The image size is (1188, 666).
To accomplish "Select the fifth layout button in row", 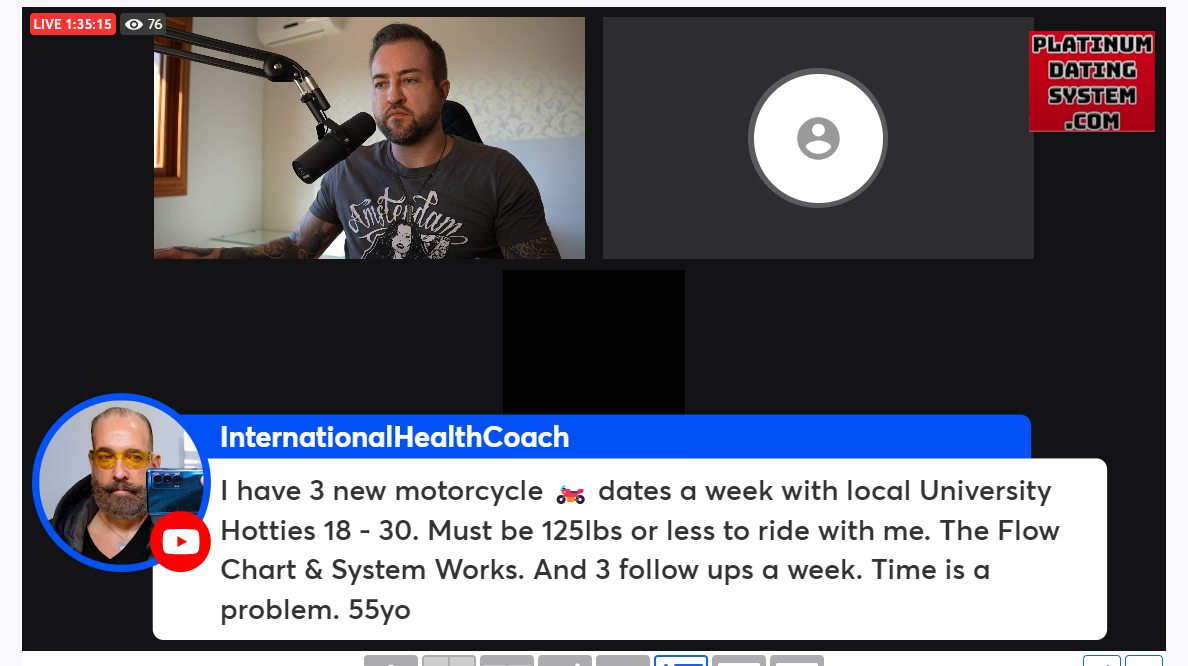I will (x=623, y=661).
